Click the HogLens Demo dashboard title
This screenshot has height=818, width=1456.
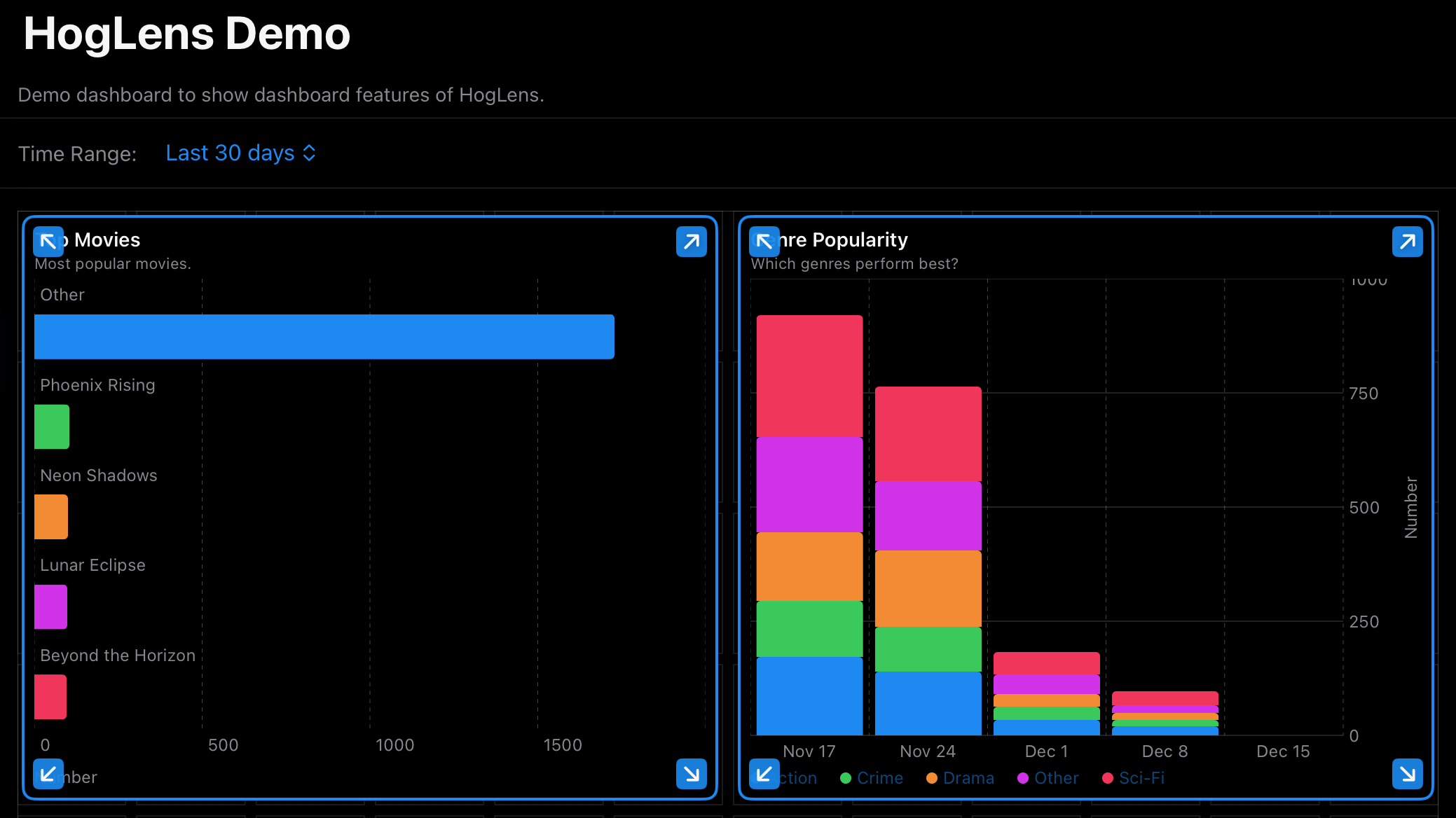(187, 34)
